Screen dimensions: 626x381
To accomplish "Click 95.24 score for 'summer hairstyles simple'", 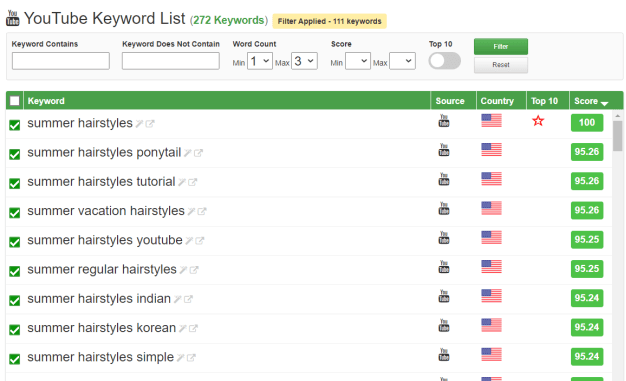I will coord(587,356).
